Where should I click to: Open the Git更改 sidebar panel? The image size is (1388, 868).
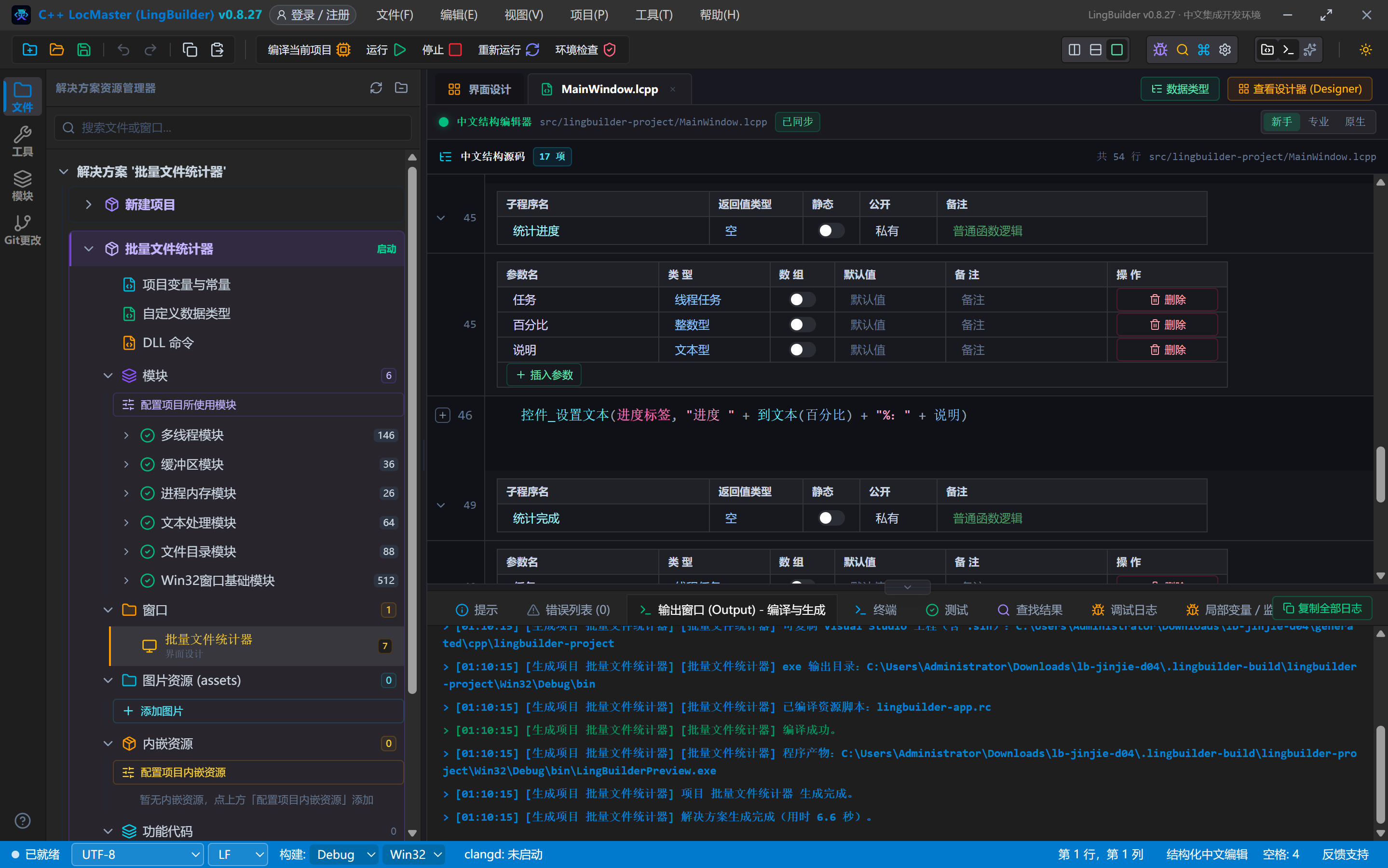22,230
